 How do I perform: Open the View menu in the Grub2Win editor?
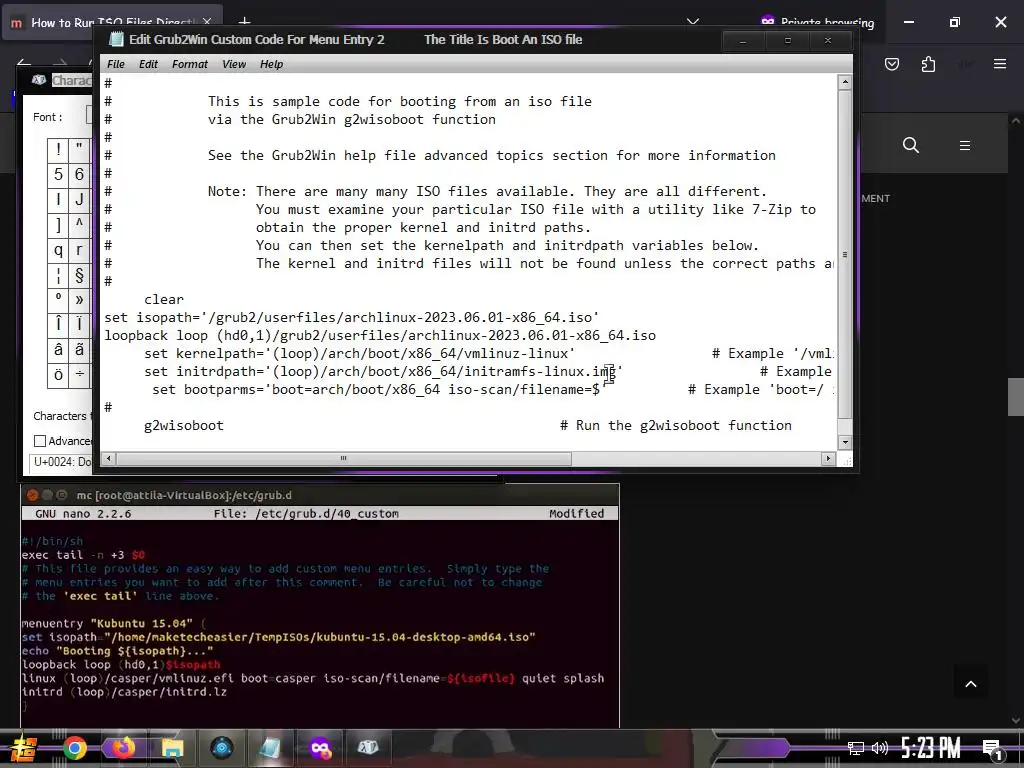[234, 64]
